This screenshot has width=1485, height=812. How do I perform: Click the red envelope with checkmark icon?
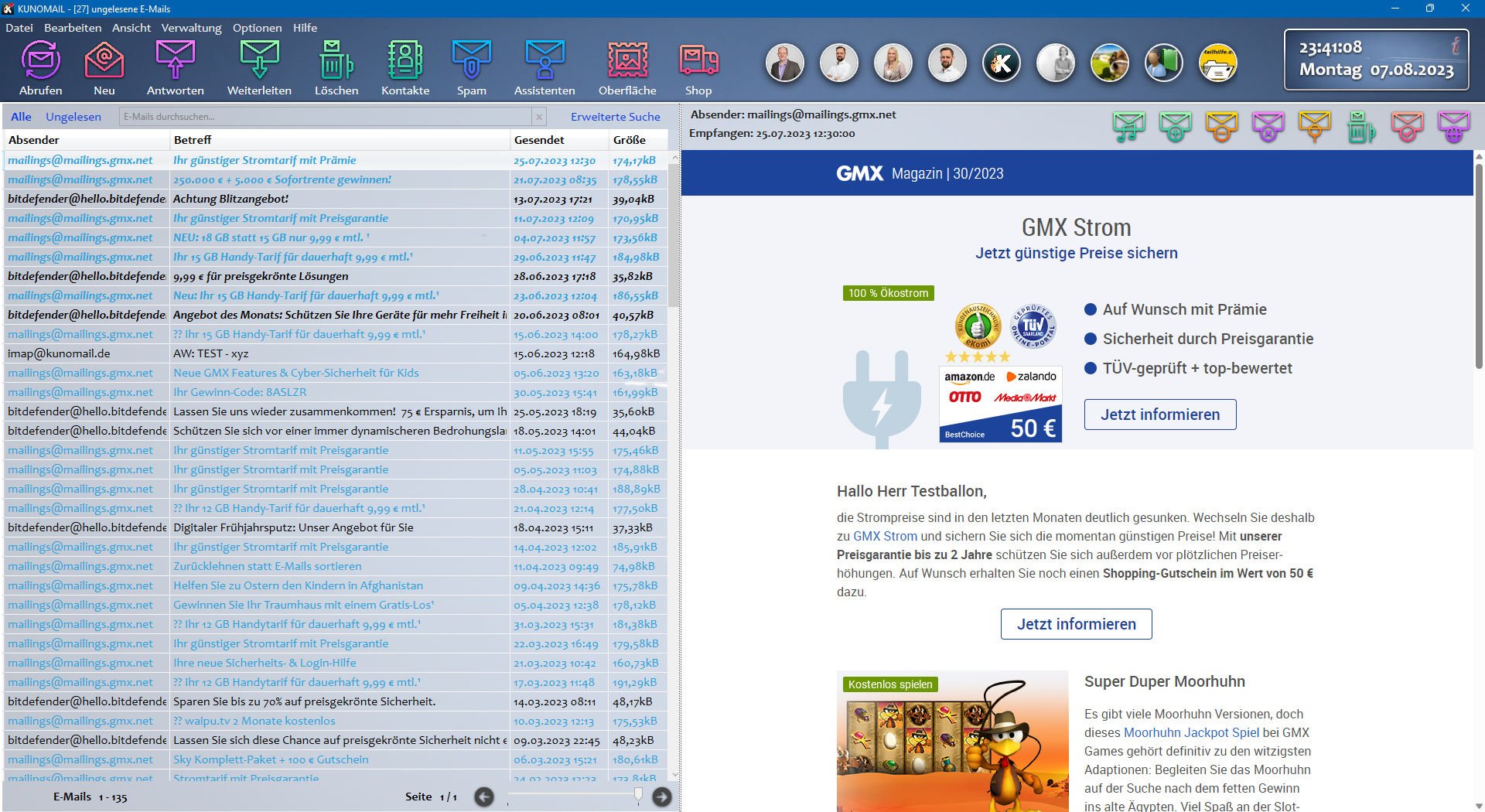coord(1408,127)
